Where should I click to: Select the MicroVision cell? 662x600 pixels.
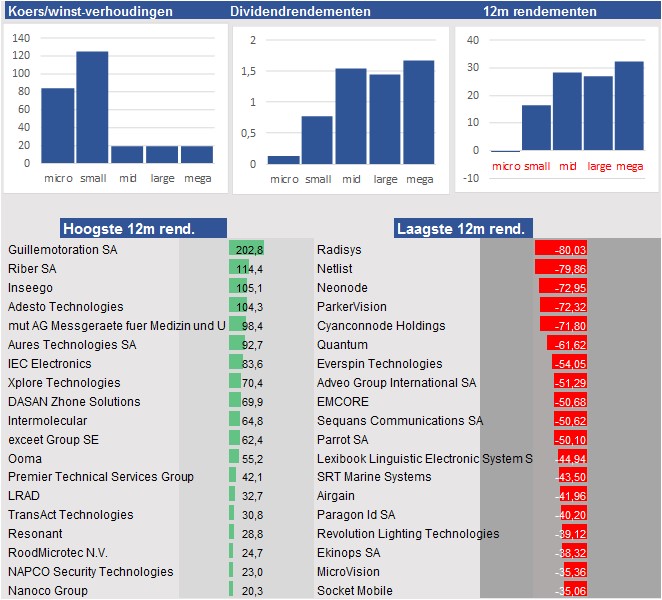pyautogui.click(x=348, y=572)
